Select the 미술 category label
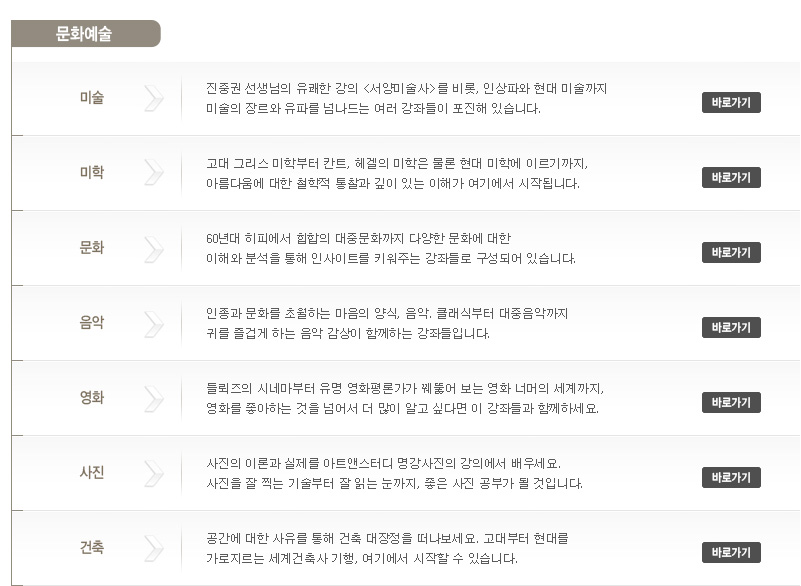 (x=92, y=97)
